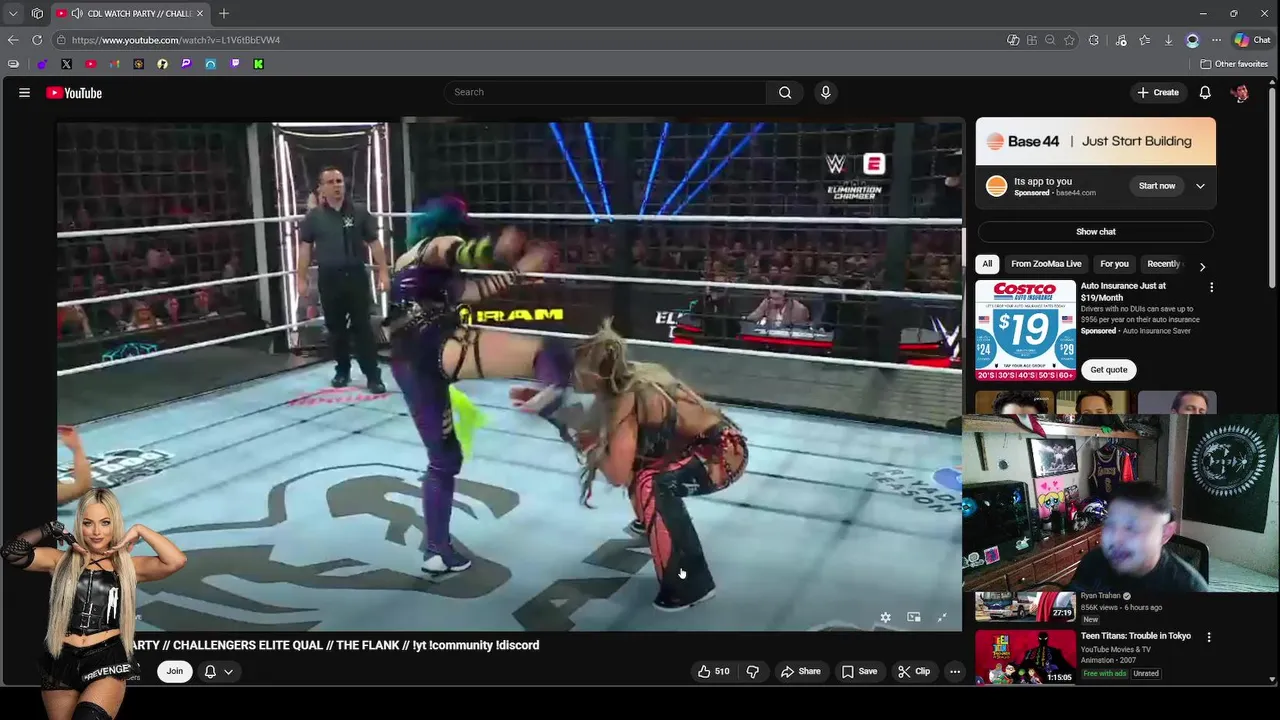This screenshot has width=1280, height=720.
Task: Open more actions ellipsis below video
Action: tap(955, 671)
